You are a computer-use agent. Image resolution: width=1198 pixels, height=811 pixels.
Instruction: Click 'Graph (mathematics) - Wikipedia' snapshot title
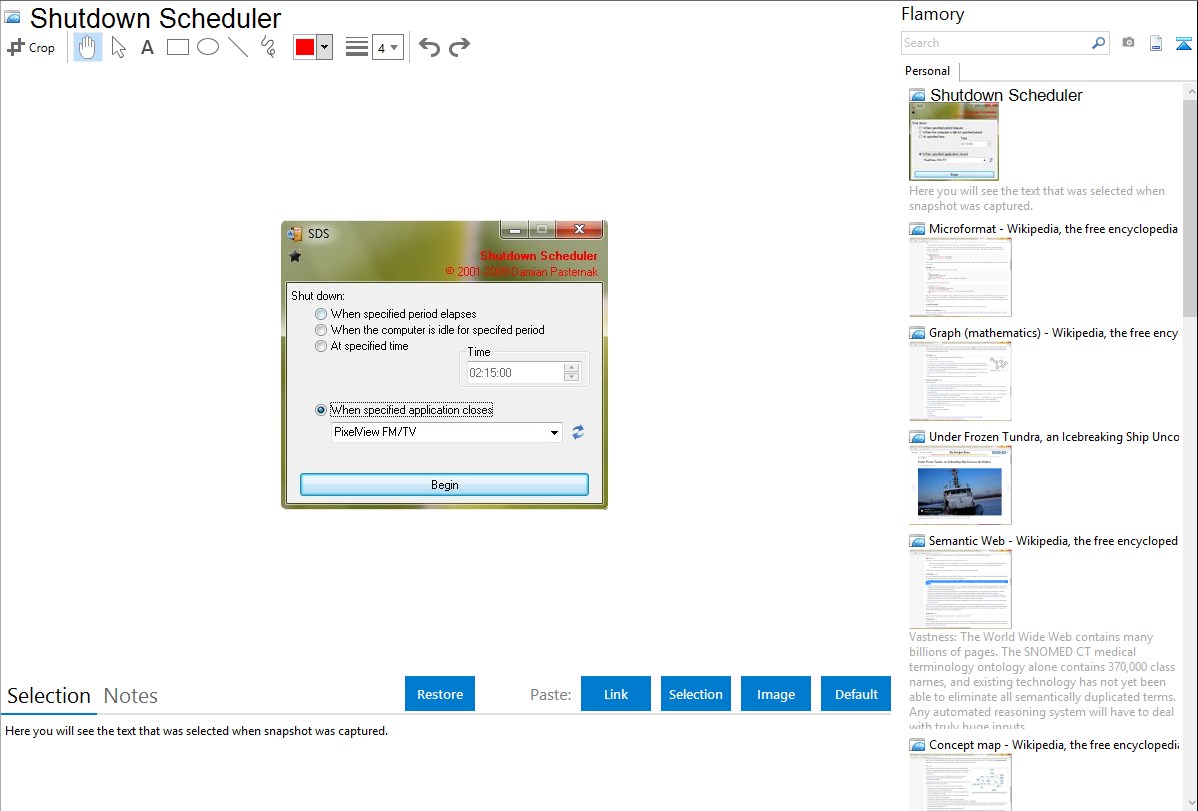coord(1053,333)
